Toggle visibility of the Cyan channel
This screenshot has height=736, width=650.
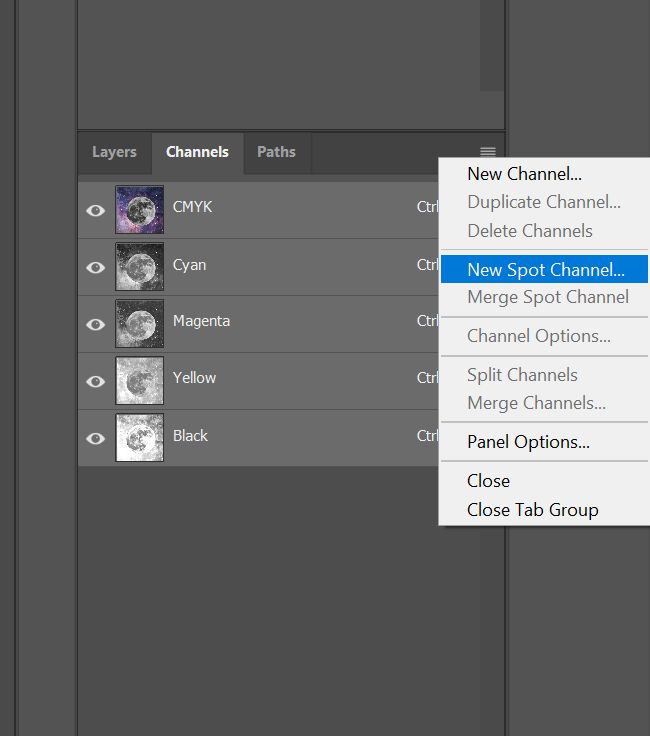click(96, 268)
